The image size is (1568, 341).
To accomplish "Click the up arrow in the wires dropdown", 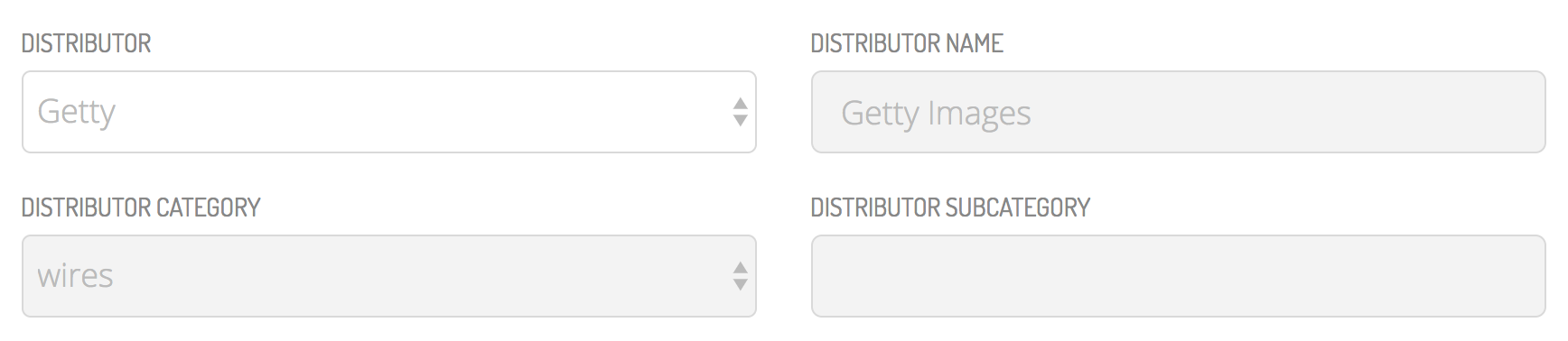I will pos(740,267).
